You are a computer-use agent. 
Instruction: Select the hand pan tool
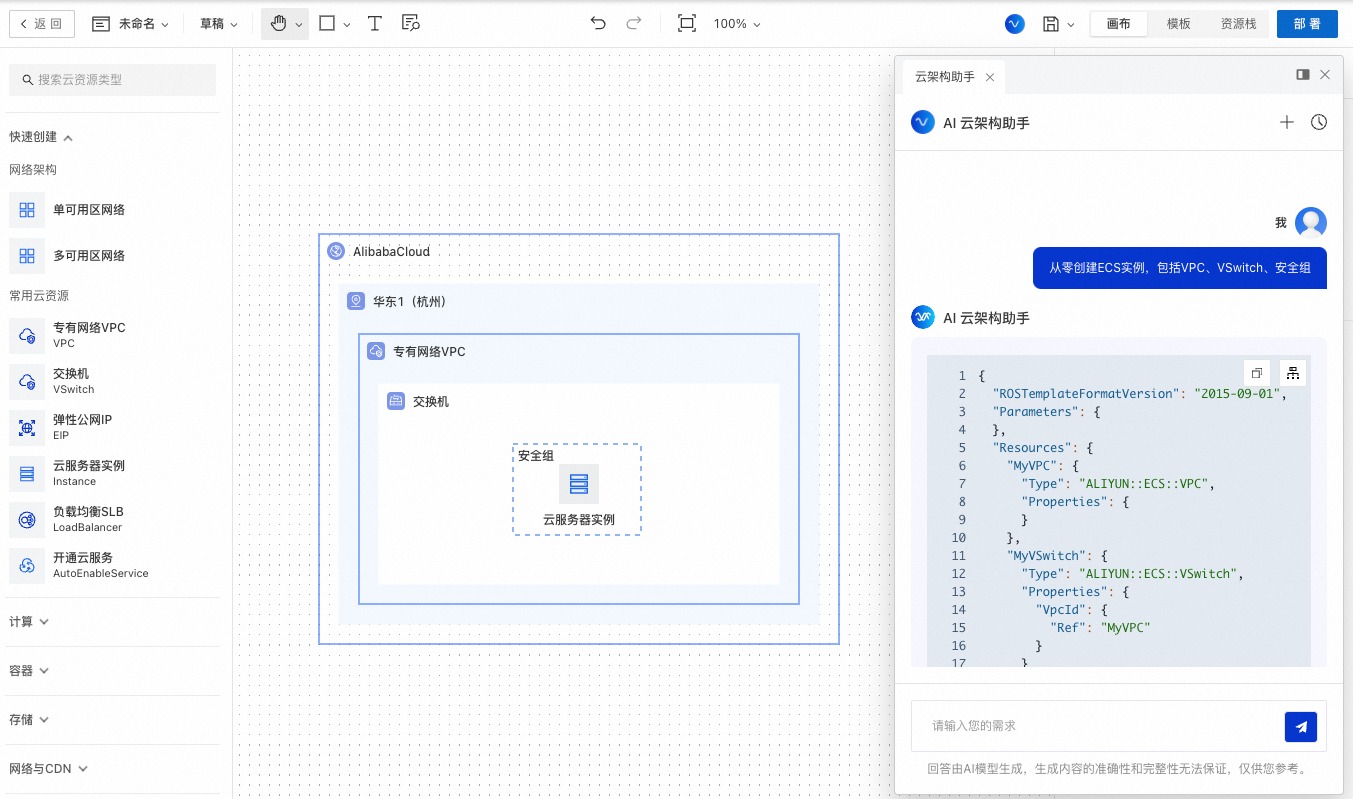pos(278,24)
